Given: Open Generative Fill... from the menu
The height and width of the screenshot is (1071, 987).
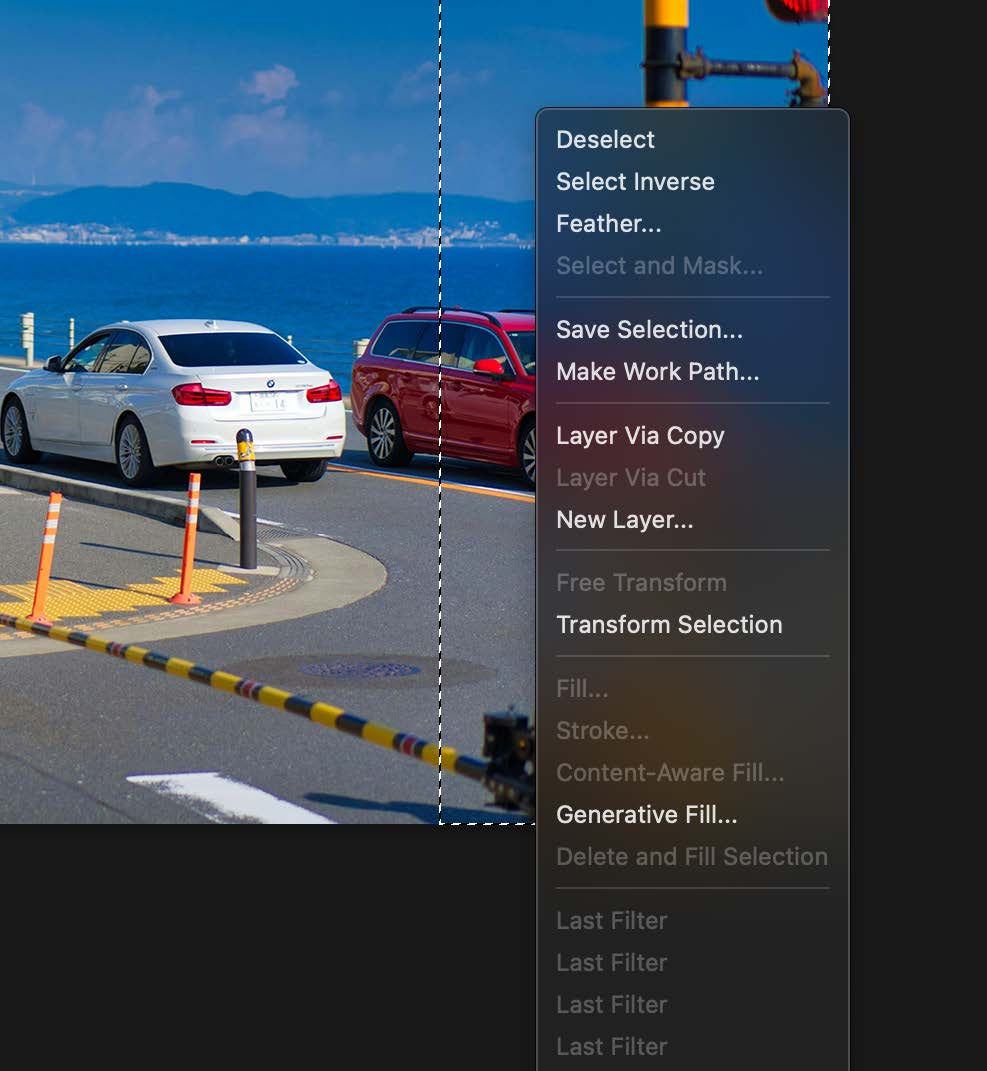Looking at the screenshot, I should click(646, 815).
